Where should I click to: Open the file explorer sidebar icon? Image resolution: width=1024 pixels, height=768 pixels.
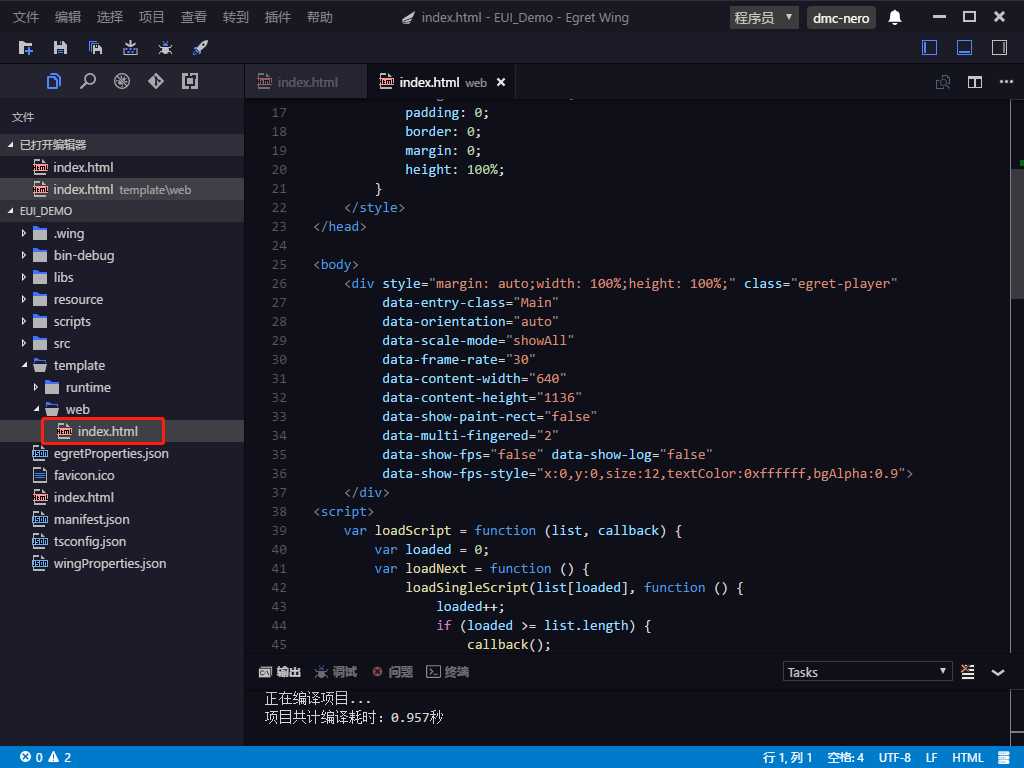[x=54, y=81]
